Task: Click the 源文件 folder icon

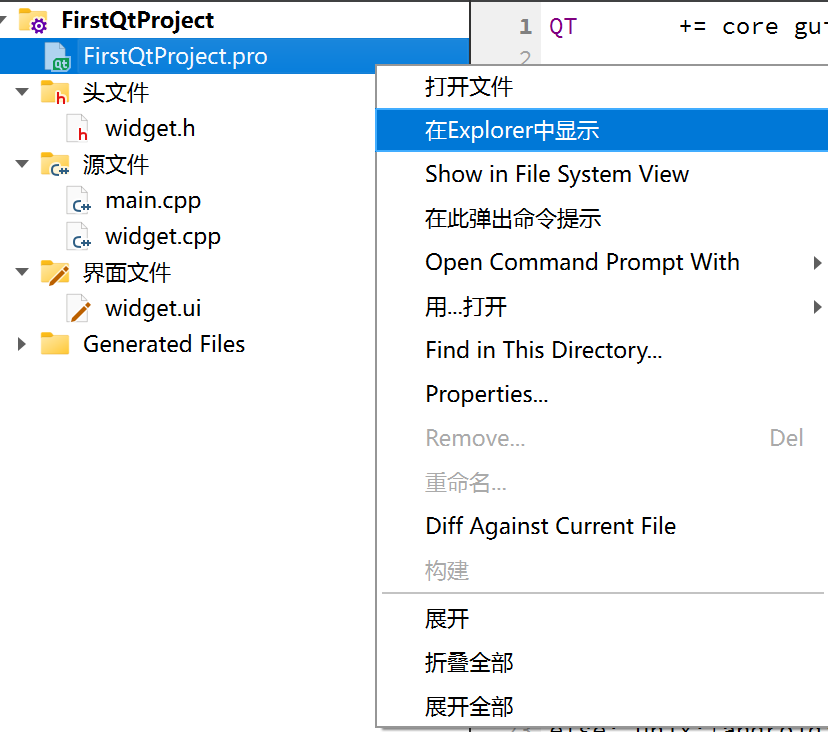Action: [54, 163]
